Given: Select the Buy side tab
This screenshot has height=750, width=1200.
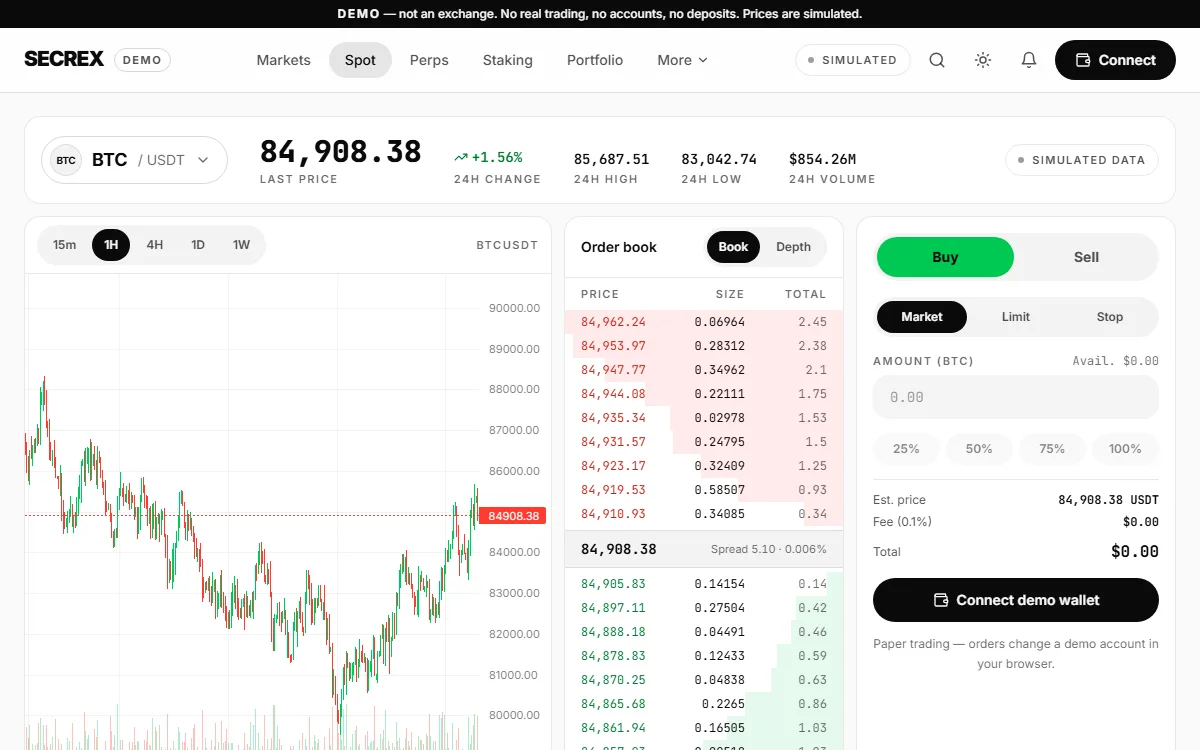Looking at the screenshot, I should (x=945, y=257).
